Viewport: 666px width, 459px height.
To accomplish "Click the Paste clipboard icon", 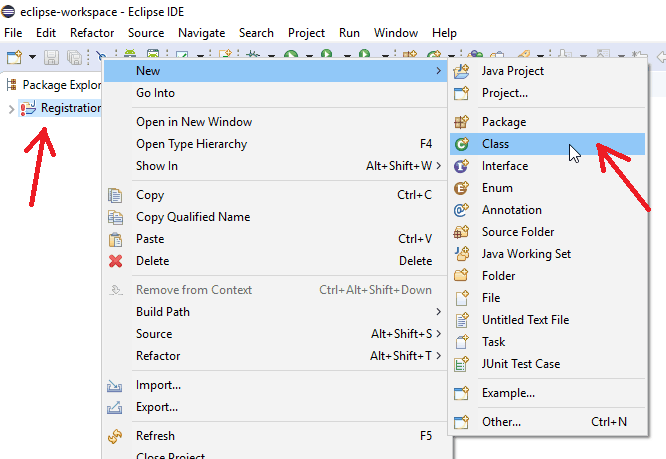I will [115, 239].
